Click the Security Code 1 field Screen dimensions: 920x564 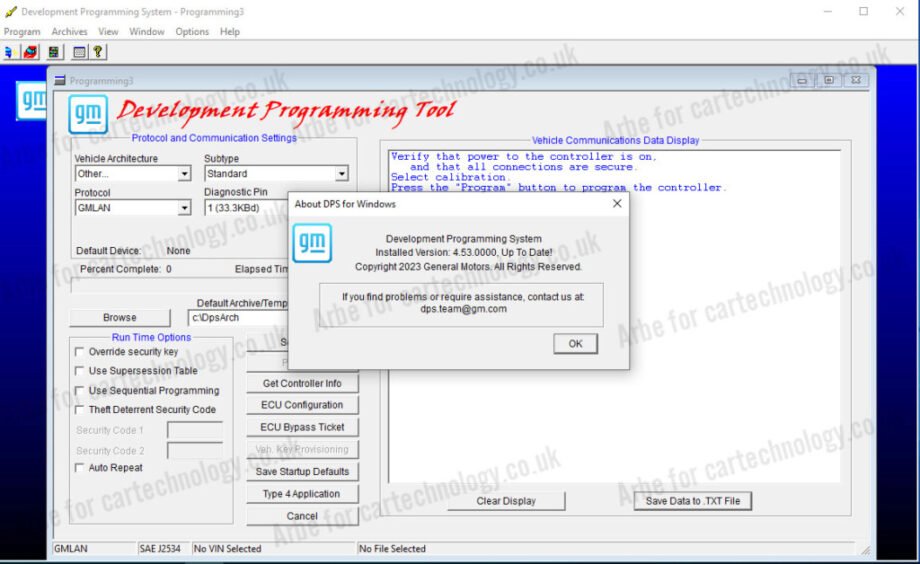(195, 430)
